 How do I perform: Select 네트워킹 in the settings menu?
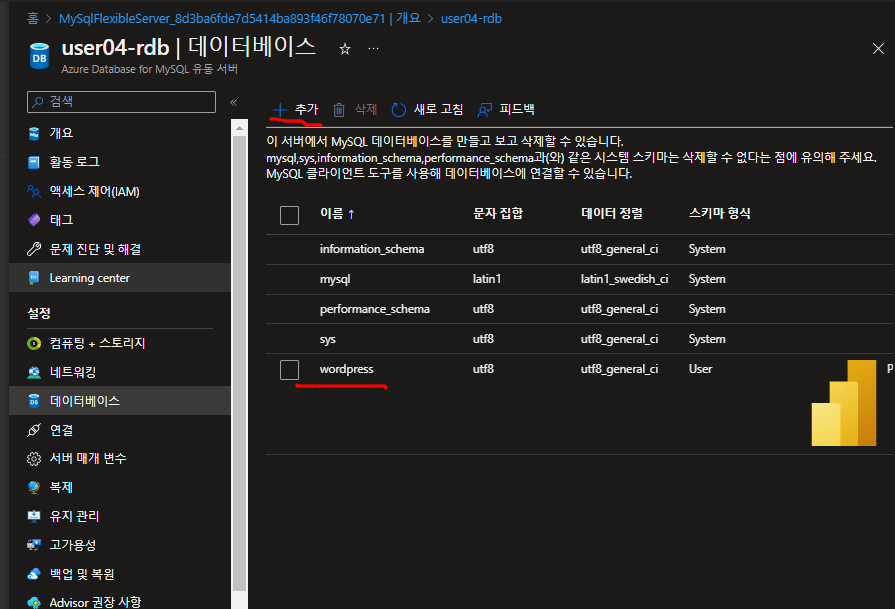click(x=72, y=372)
